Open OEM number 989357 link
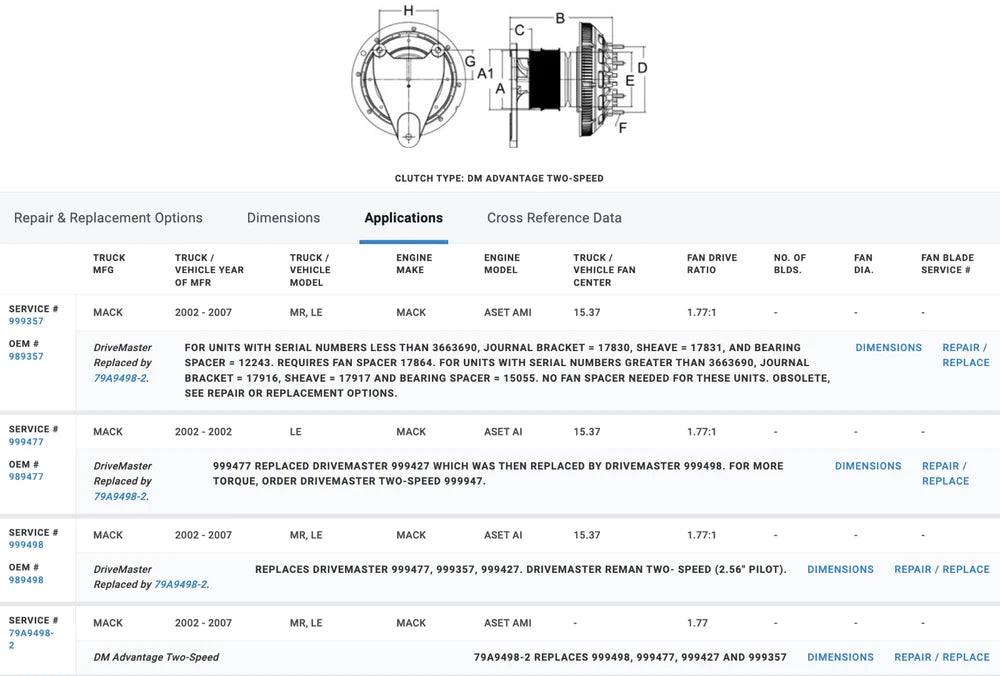 click(26, 357)
